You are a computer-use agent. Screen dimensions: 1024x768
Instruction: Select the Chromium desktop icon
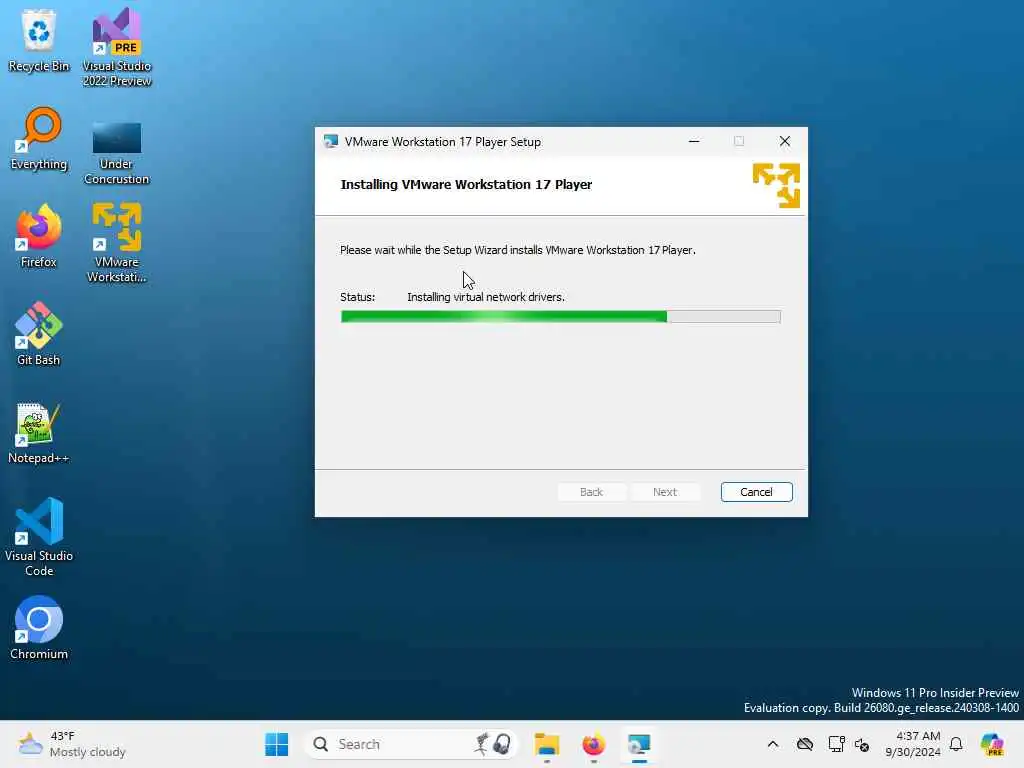(x=39, y=628)
